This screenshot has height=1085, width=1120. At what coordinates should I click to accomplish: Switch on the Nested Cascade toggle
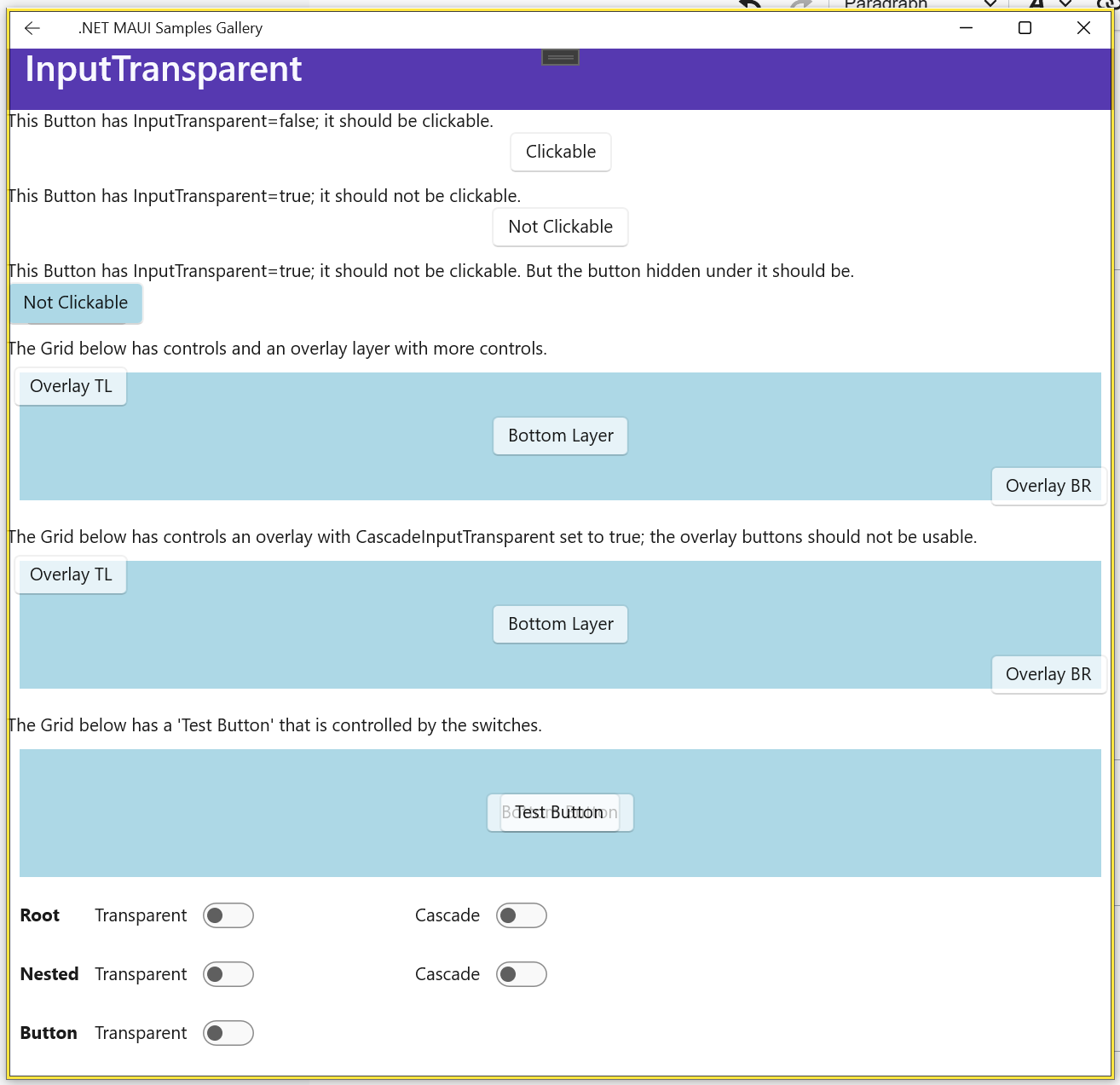(x=521, y=974)
